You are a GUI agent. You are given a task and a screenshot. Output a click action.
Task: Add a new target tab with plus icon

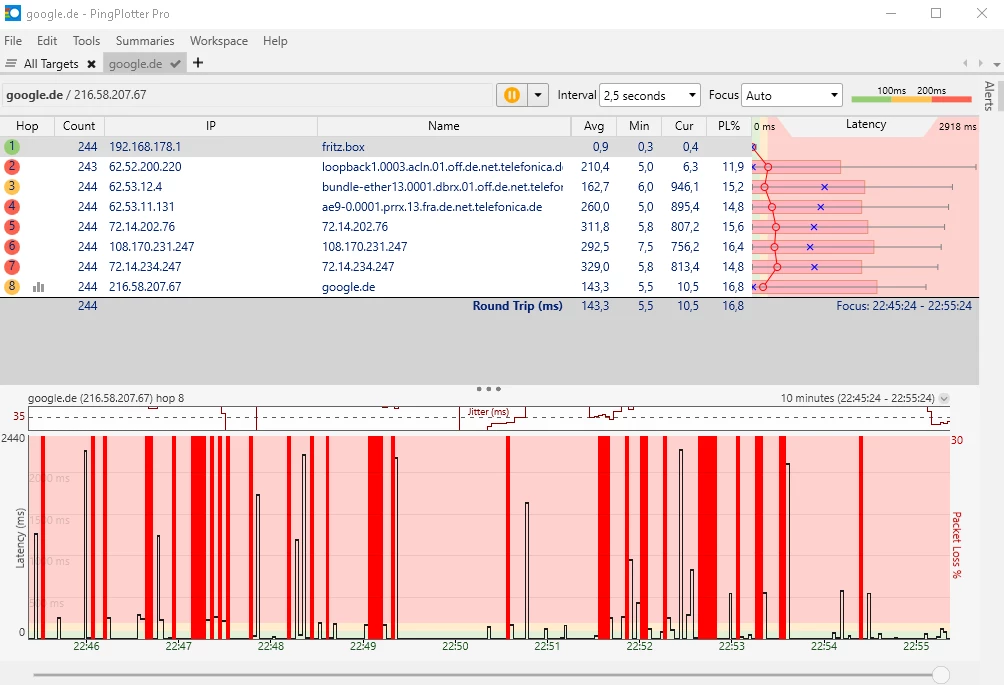click(x=198, y=63)
